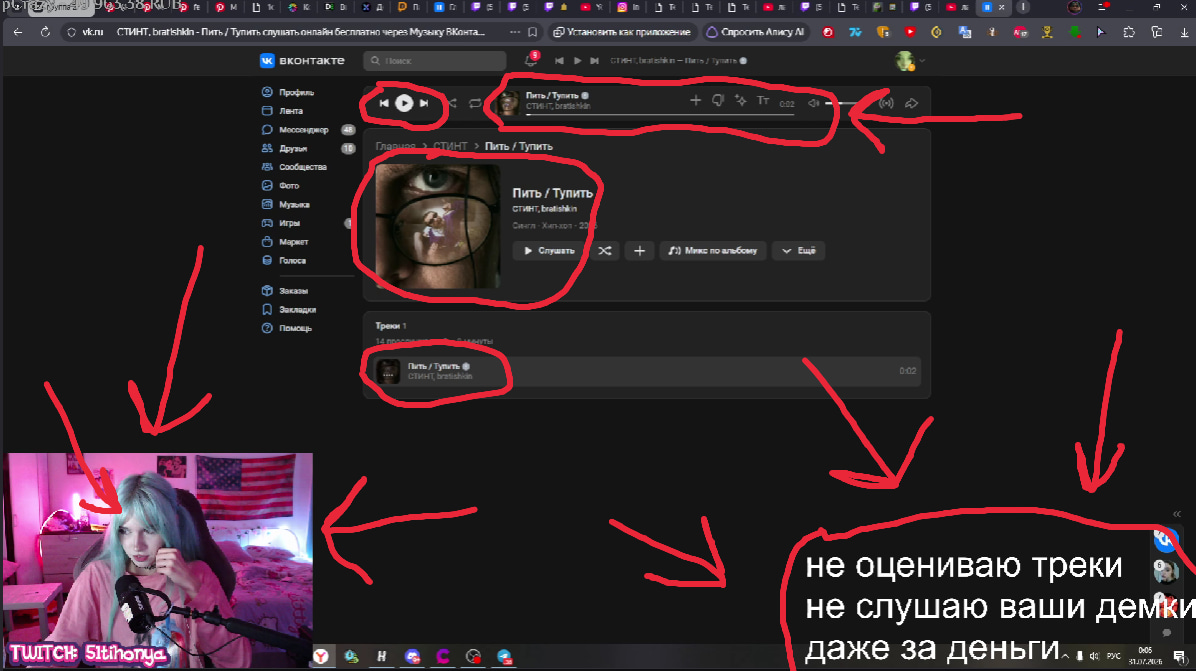Click the Слушать button
This screenshot has height=671, width=1196.
tap(549, 250)
